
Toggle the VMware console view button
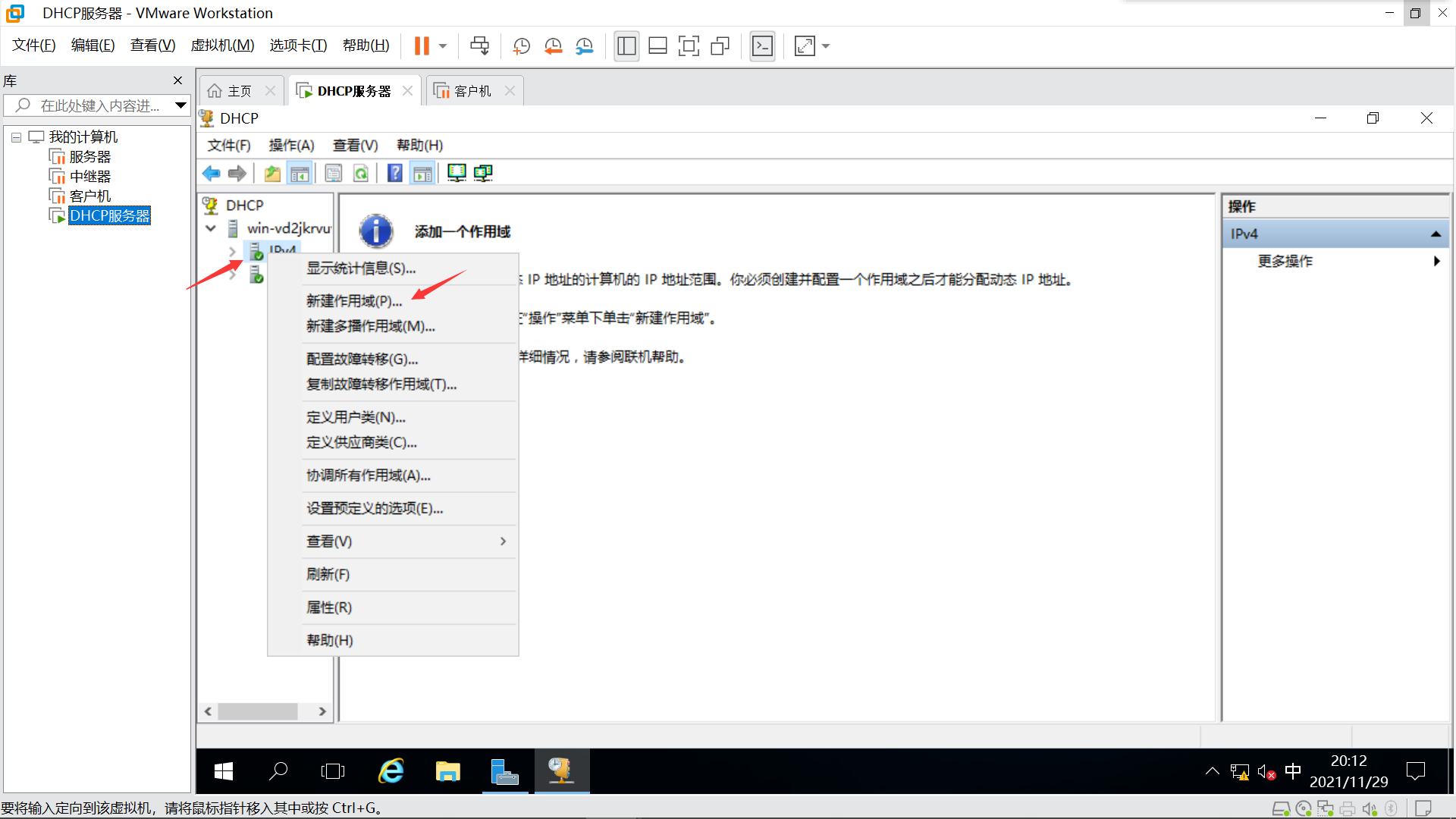coord(762,46)
